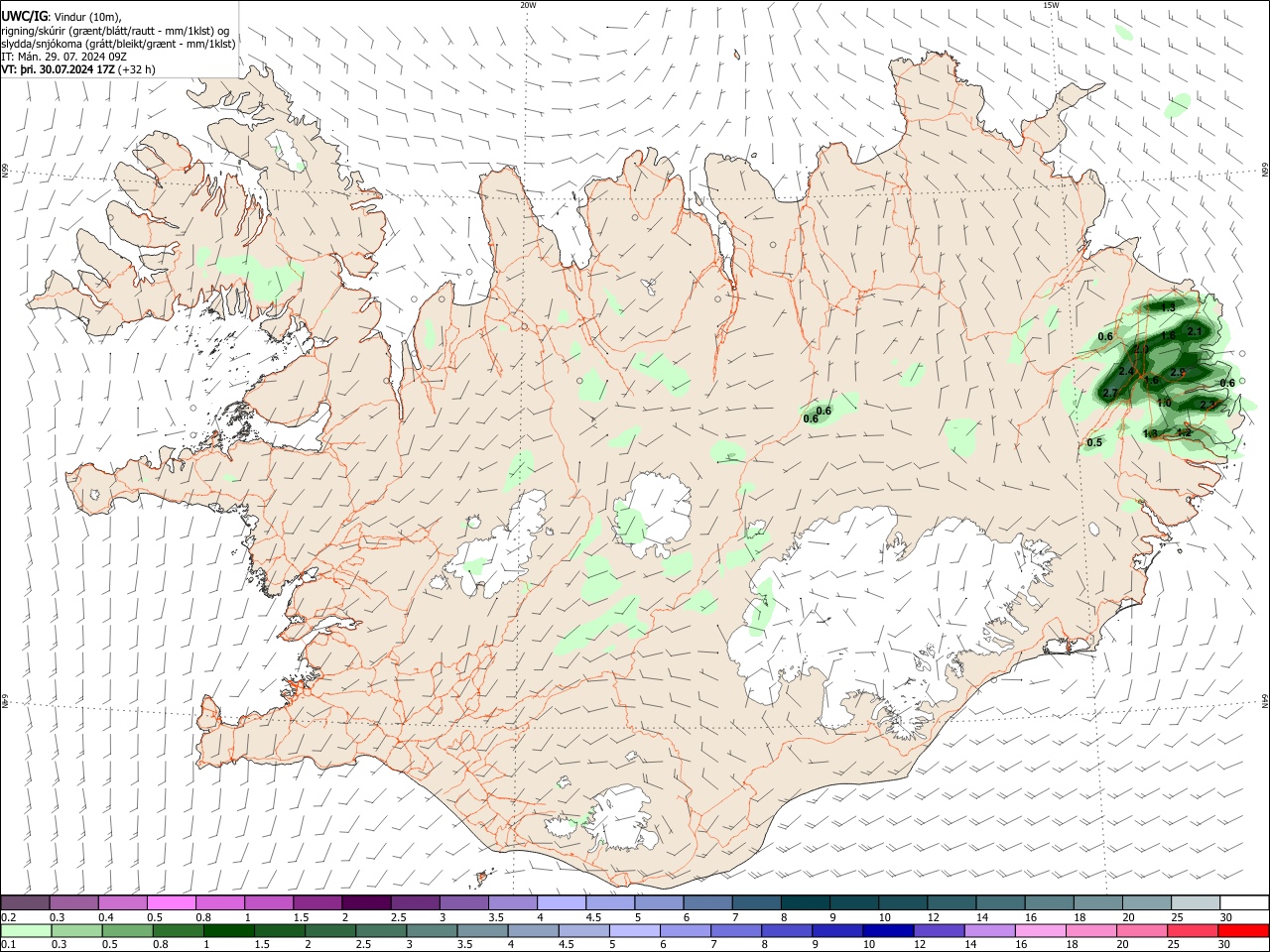Screen dimensions: 1270x952
Task: Click the initial time line 'IT: Mán. 29.07.2024 09Z'
Action: (x=63, y=57)
